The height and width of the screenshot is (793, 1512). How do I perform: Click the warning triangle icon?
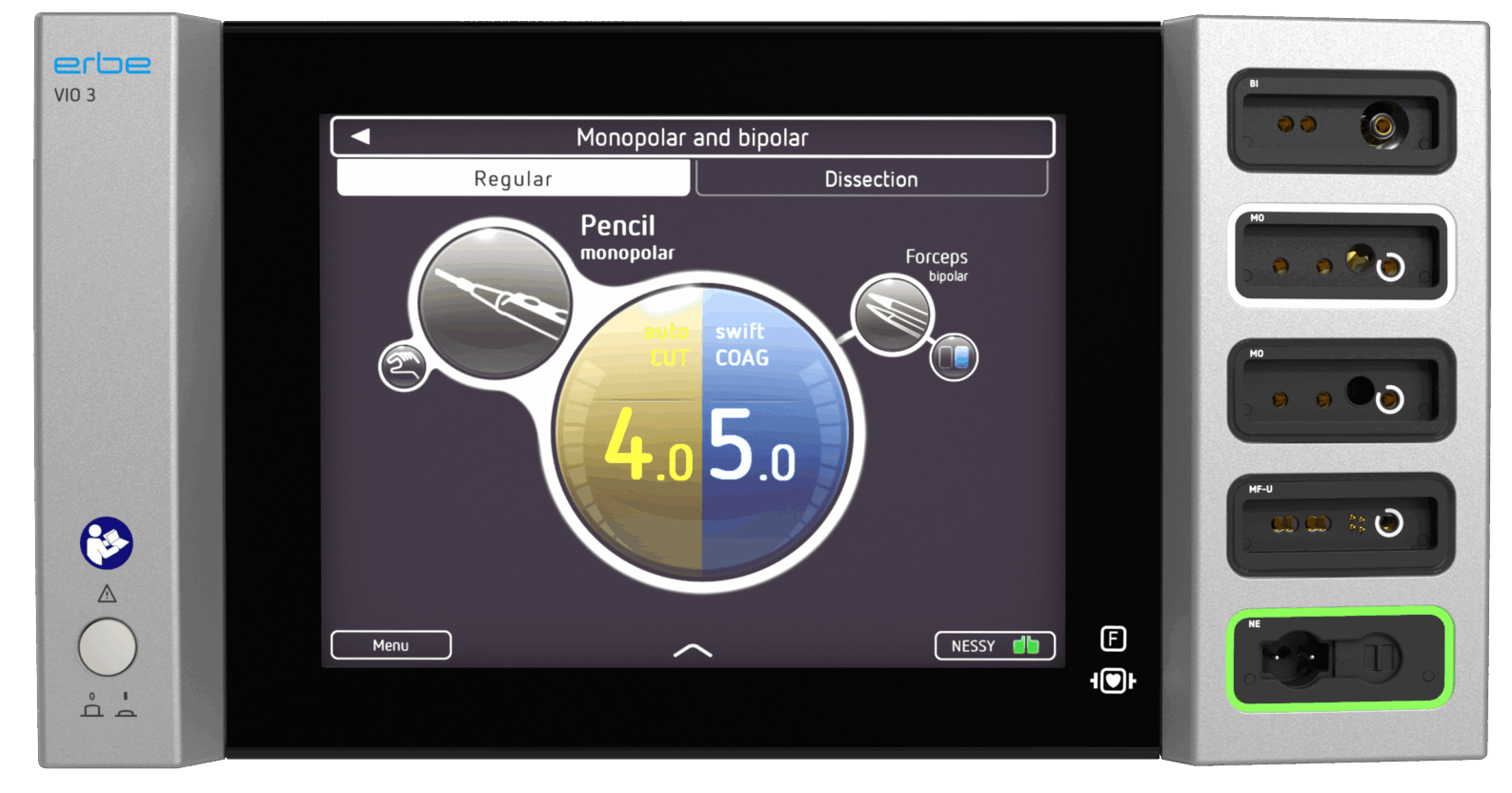107,595
